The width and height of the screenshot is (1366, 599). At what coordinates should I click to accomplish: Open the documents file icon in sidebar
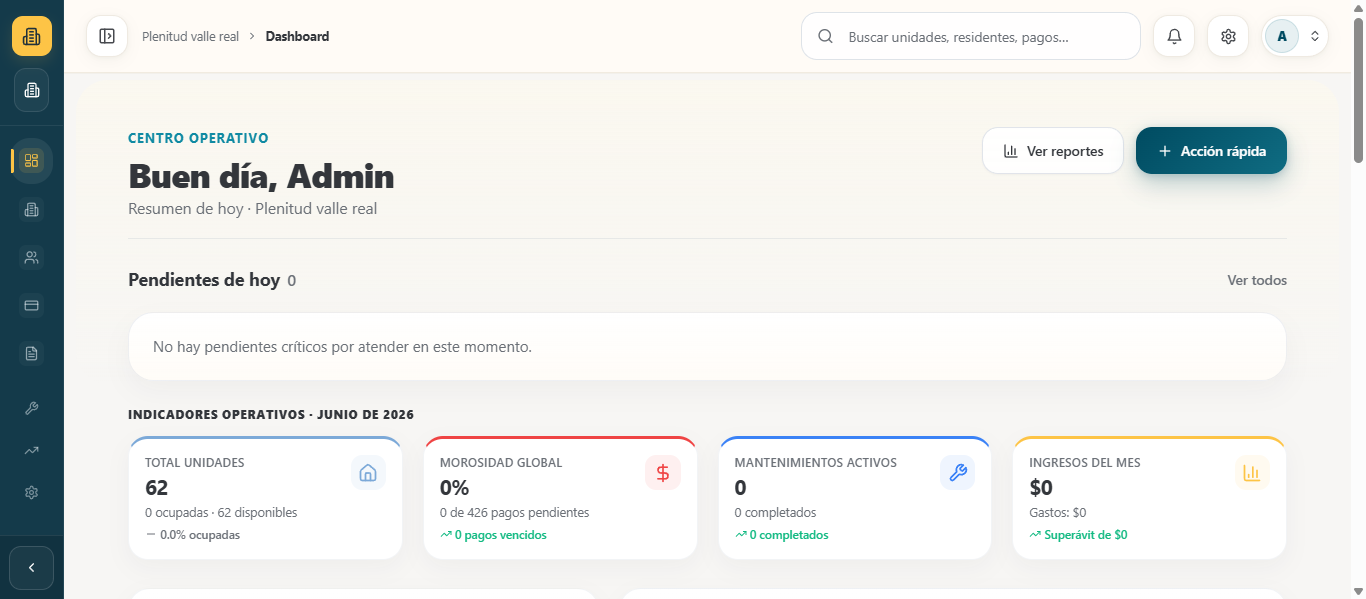point(31,353)
